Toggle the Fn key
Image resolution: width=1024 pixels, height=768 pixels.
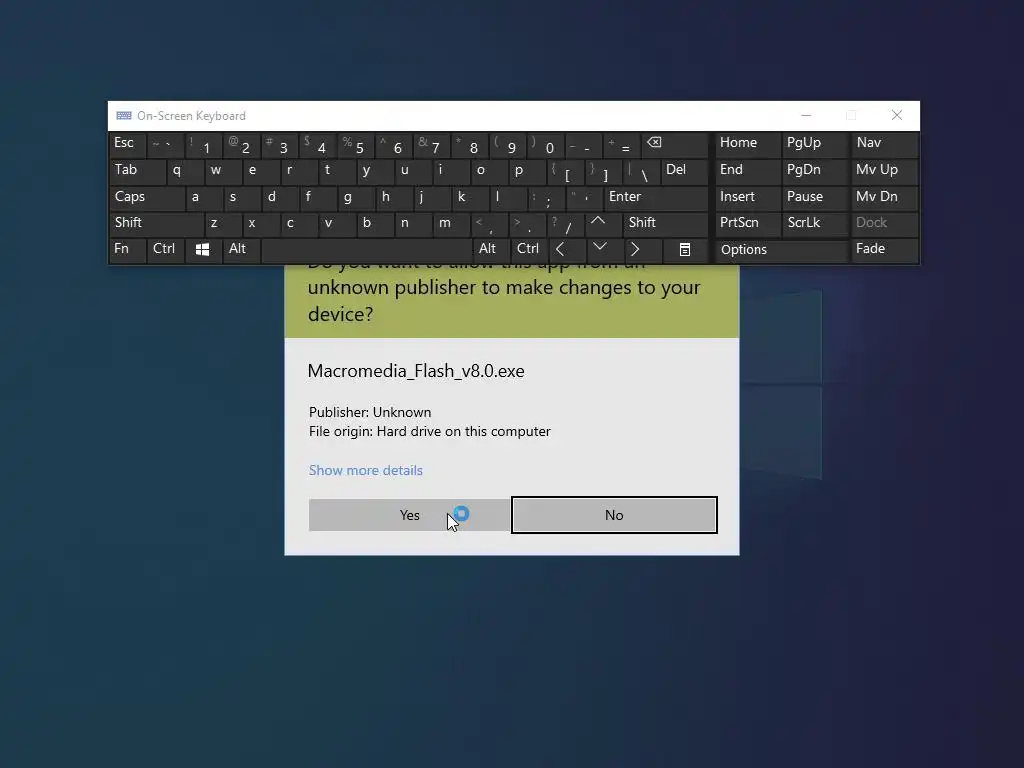pos(127,250)
